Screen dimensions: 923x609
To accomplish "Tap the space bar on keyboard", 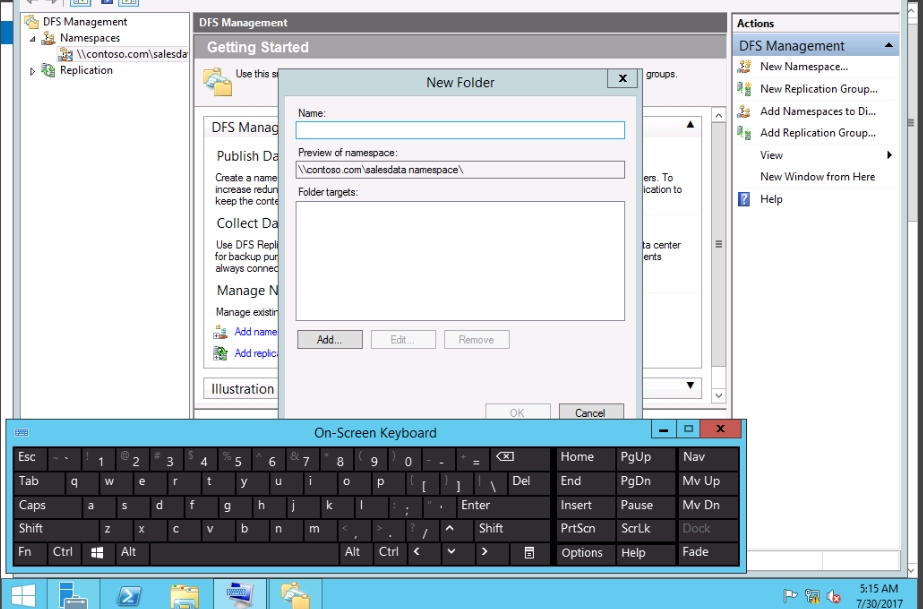I will click(x=245, y=553).
